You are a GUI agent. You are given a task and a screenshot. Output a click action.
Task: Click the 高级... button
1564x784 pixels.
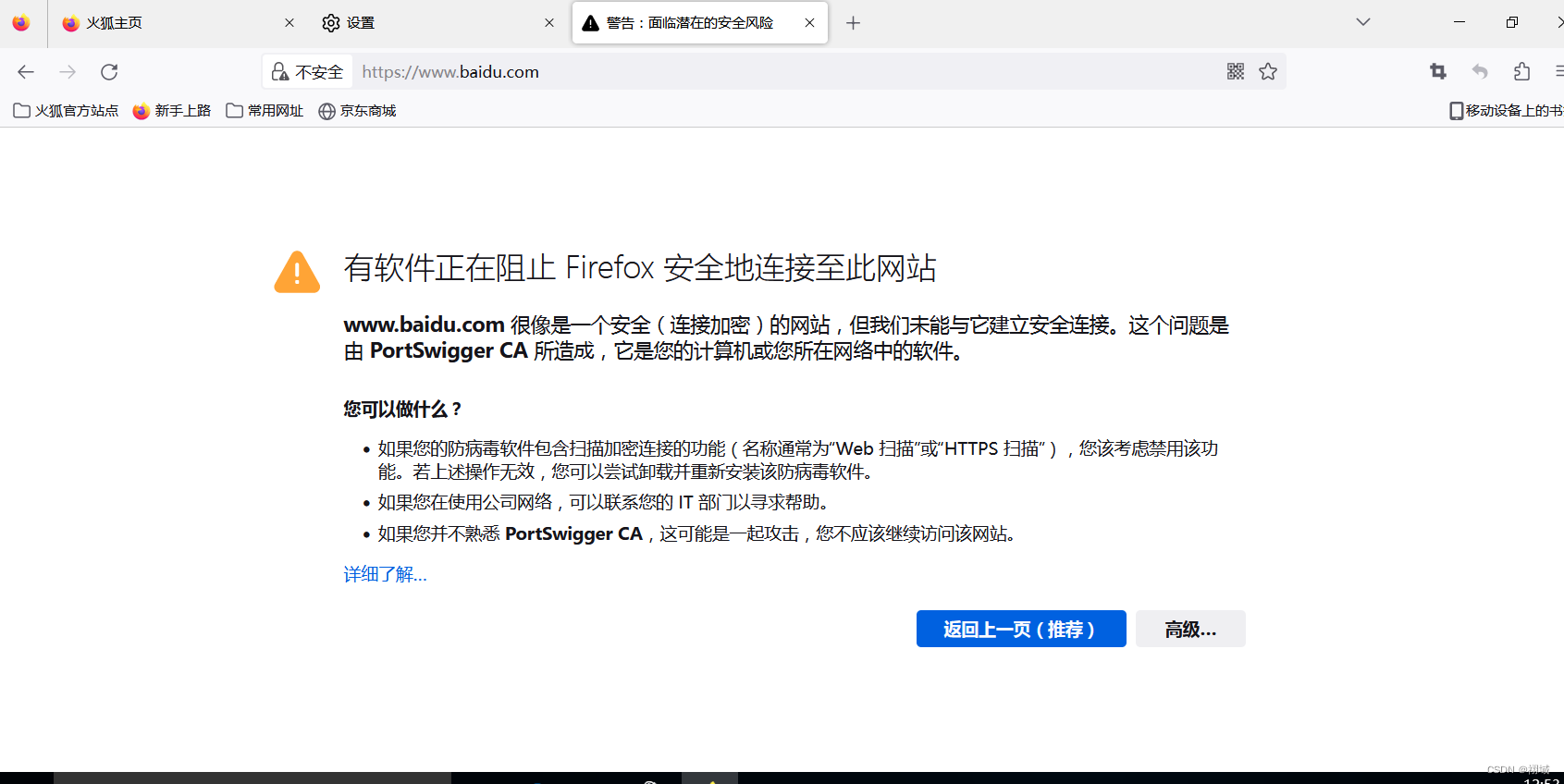pos(1190,629)
